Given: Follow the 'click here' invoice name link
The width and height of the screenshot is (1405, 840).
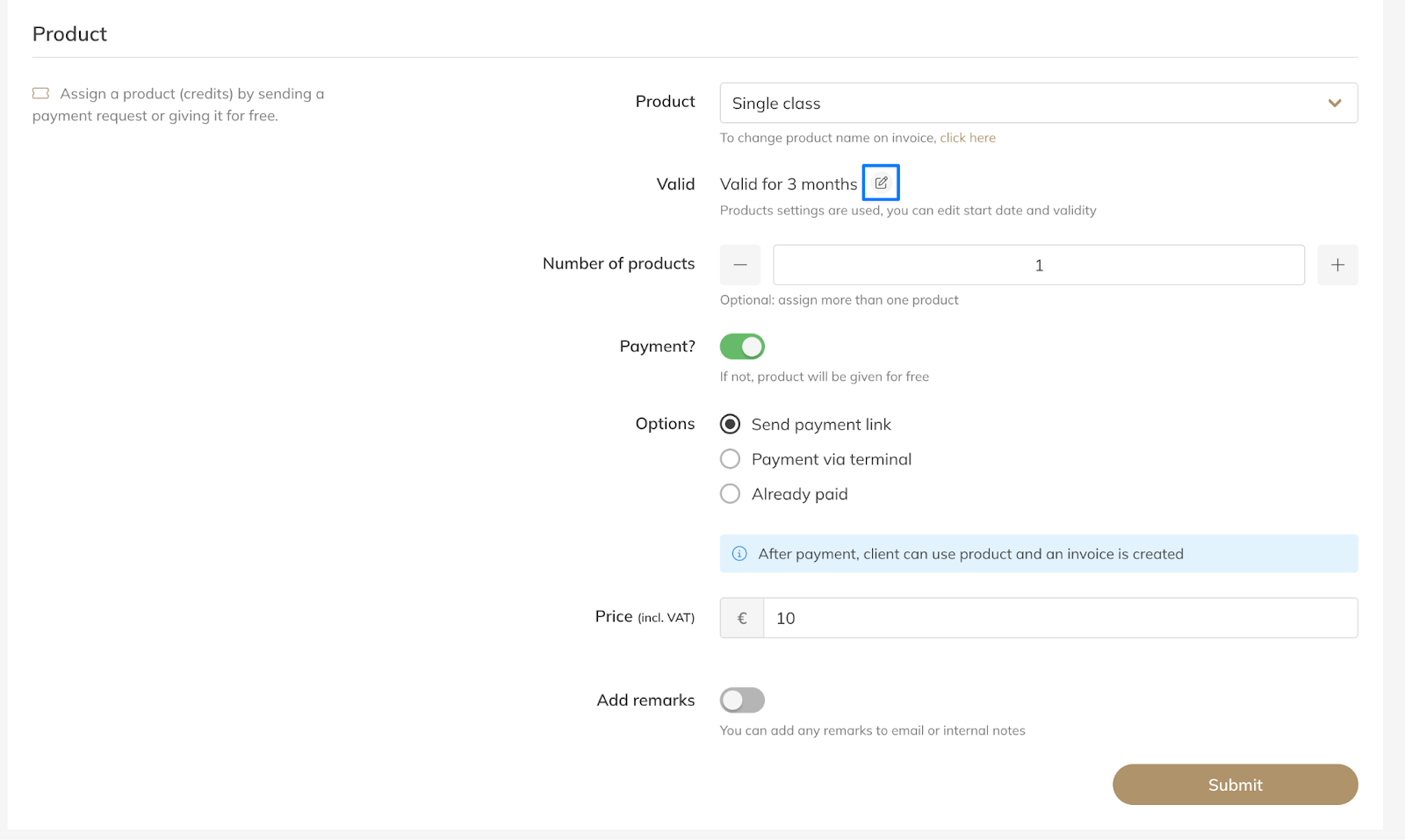Looking at the screenshot, I should tap(968, 138).
